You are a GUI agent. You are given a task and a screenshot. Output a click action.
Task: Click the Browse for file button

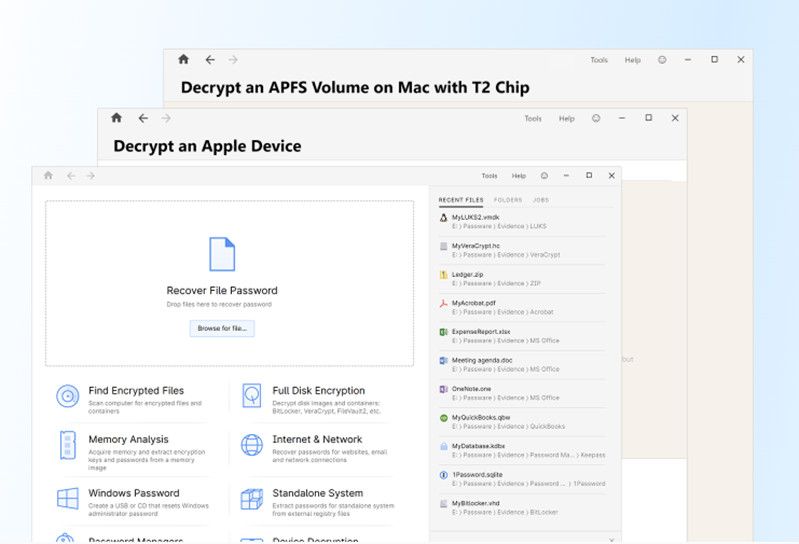pos(222,329)
